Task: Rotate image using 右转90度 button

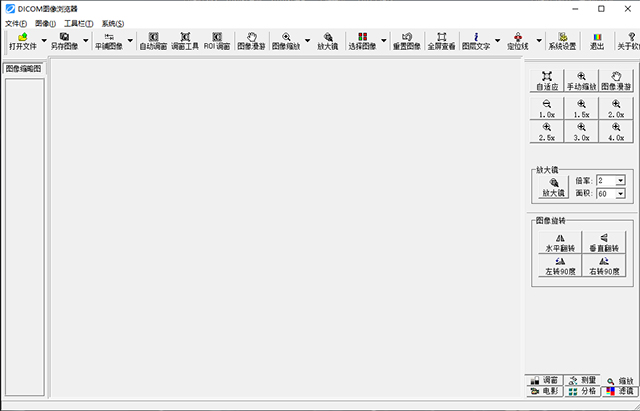Action: click(604, 266)
